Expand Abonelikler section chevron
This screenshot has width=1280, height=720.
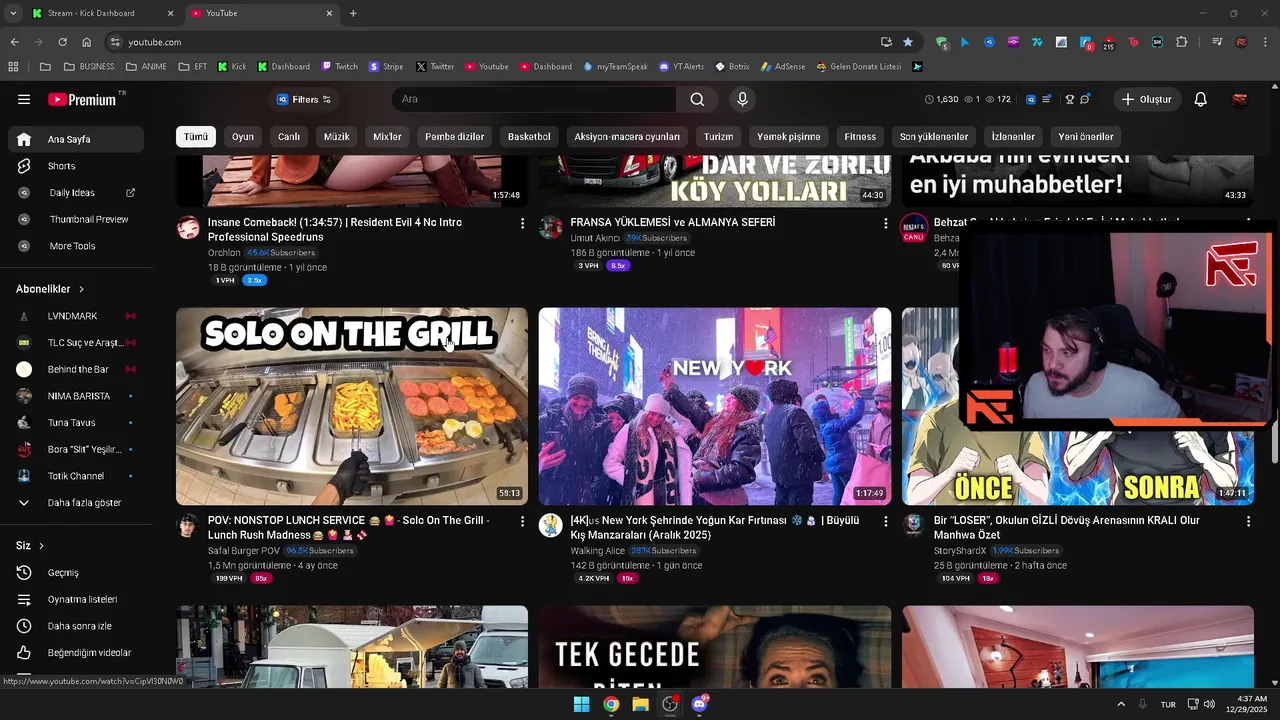(x=82, y=289)
